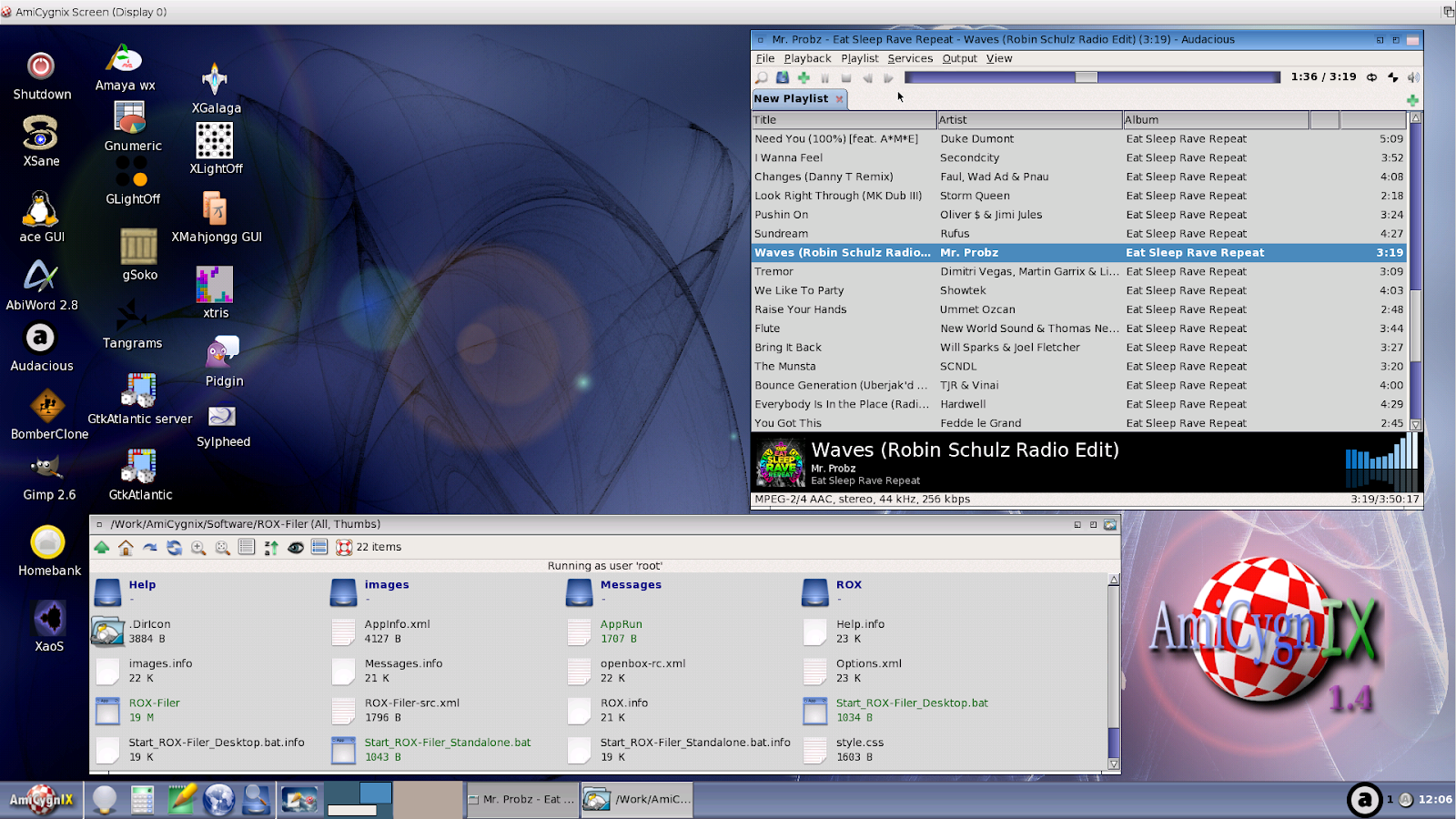Pause playback in Audacious
The width and height of the screenshot is (1456, 819).
[x=825, y=78]
